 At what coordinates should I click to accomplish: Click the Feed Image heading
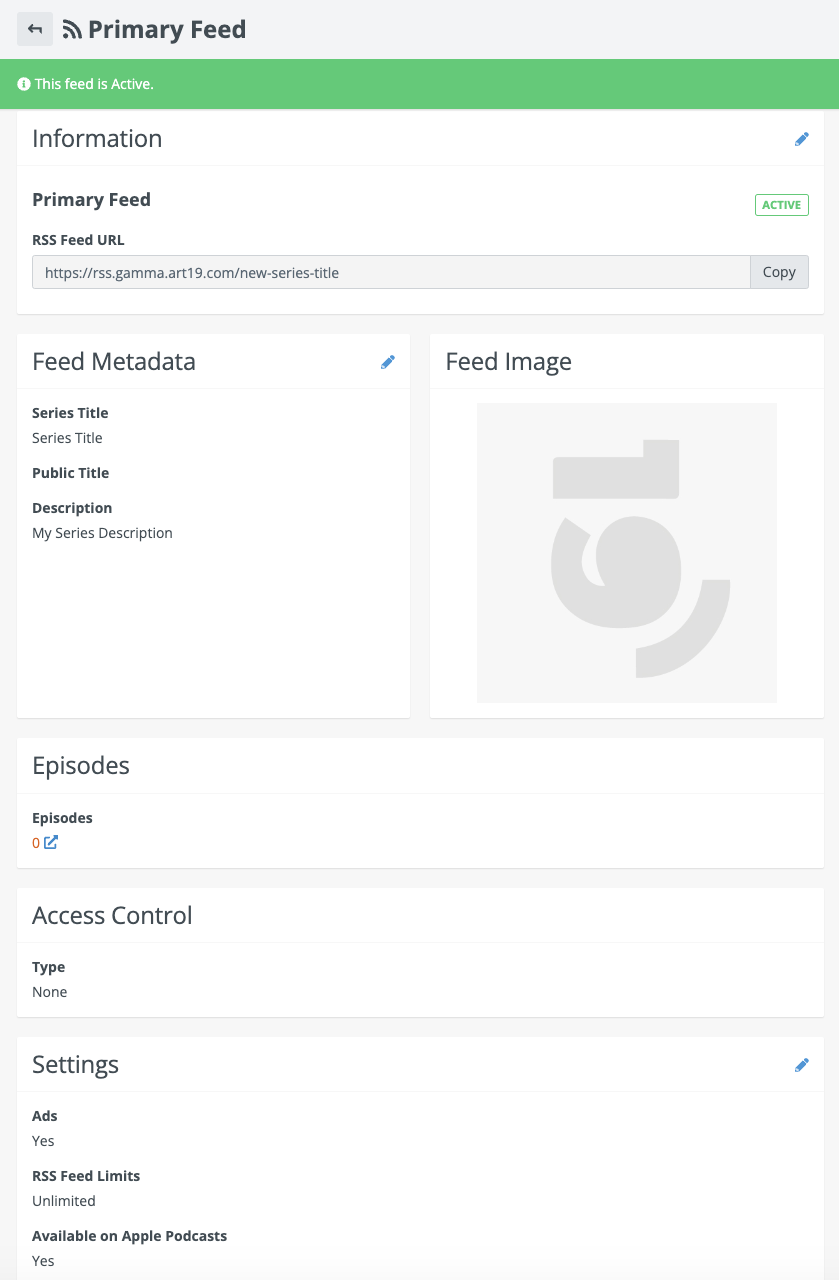pyautogui.click(x=508, y=362)
